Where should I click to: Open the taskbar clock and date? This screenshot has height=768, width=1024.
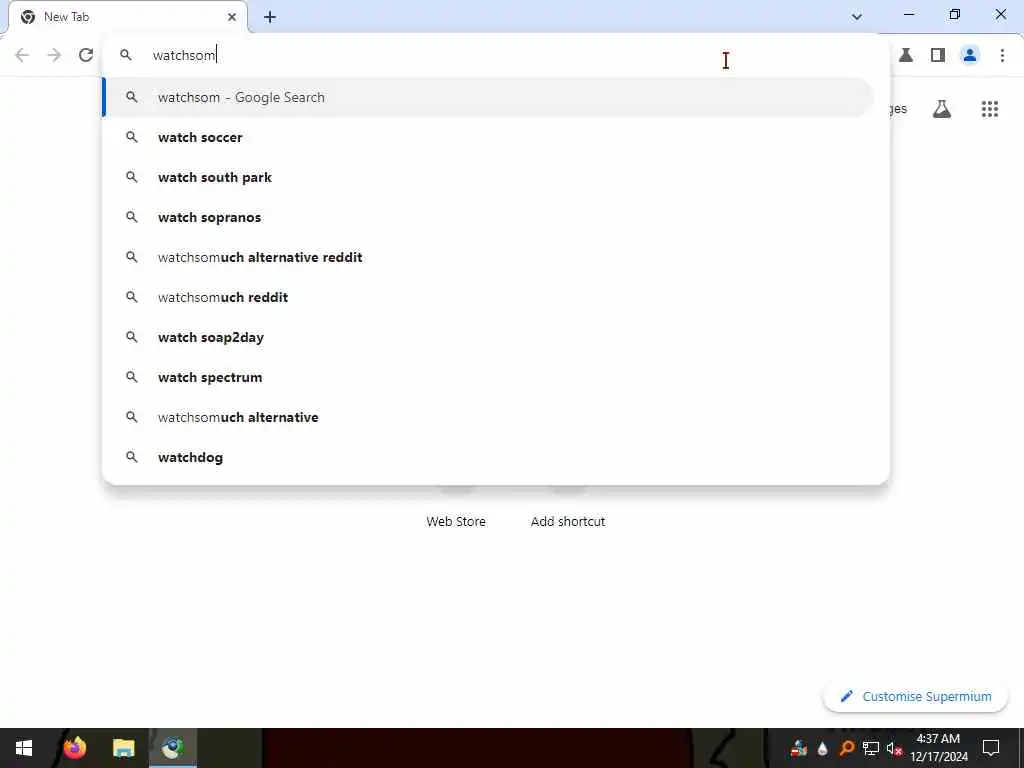pyautogui.click(x=938, y=748)
